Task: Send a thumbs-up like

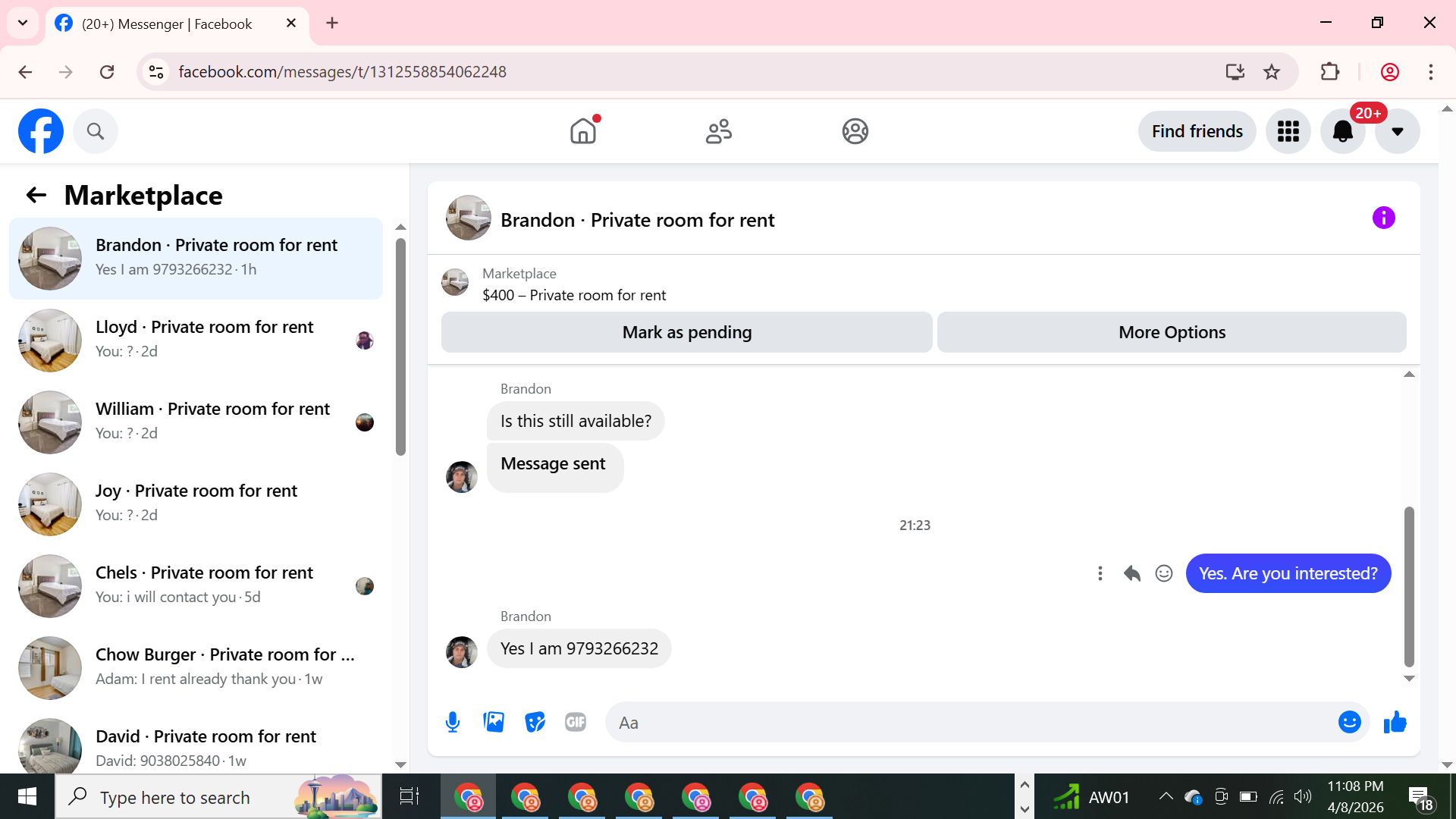Action: click(1395, 722)
